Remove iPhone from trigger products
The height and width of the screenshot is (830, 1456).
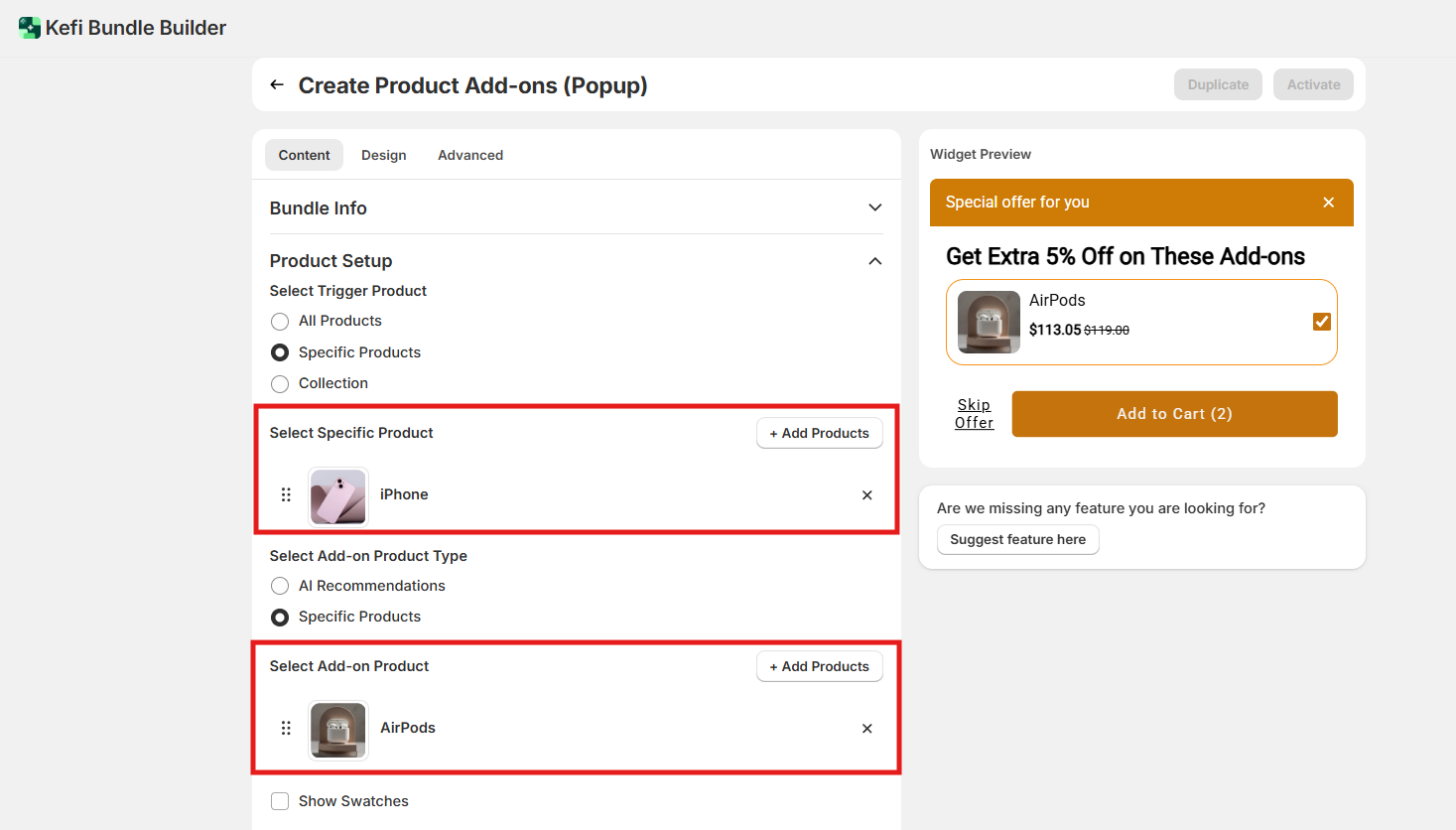[x=866, y=495]
